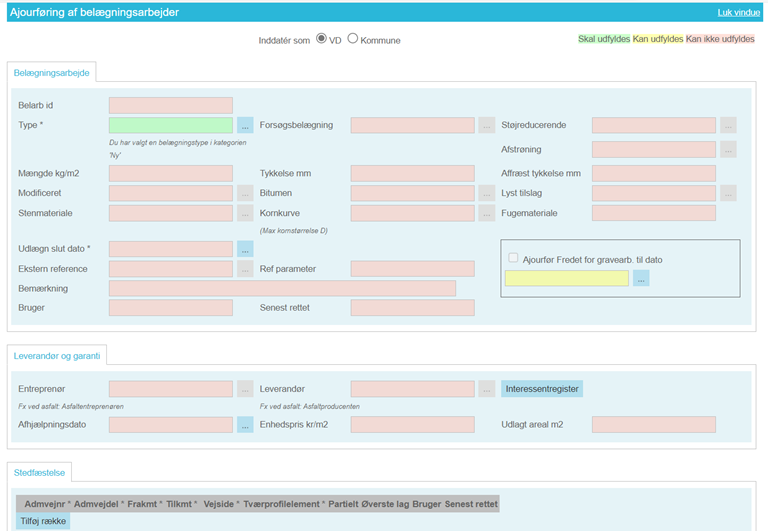Open date picker for Afhjælpningsdato
The width and height of the screenshot is (768, 531).
(245, 425)
